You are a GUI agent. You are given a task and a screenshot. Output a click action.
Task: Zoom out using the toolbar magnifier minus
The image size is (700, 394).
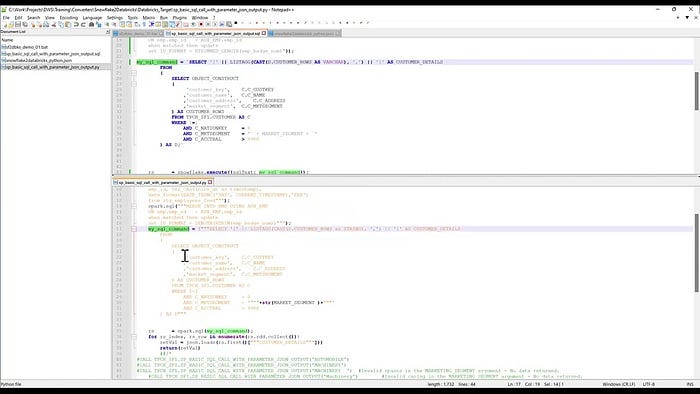pyautogui.click(x=114, y=24)
